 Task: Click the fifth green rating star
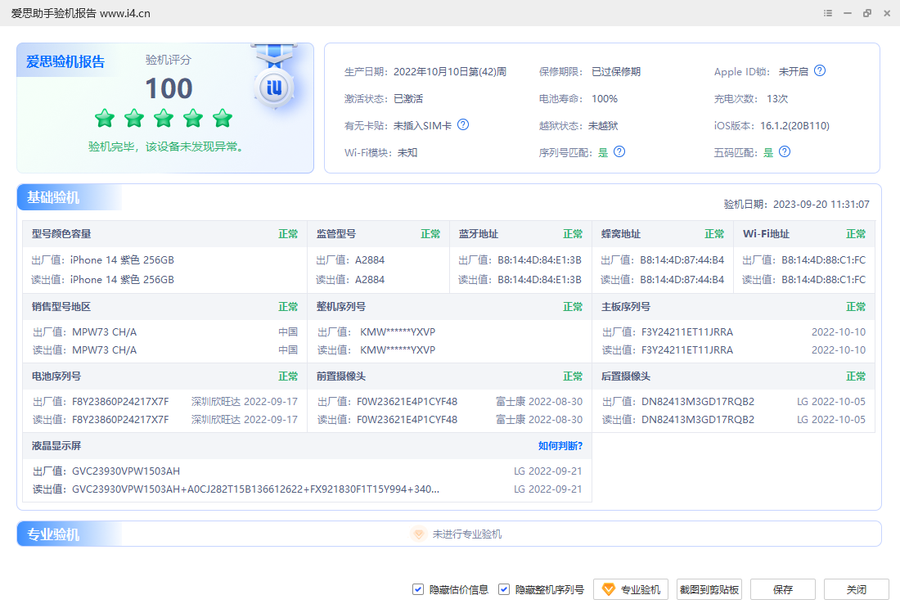coord(222,119)
